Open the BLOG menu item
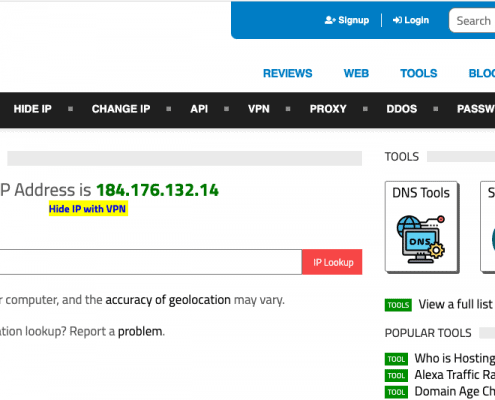This screenshot has width=495, height=400. click(482, 73)
